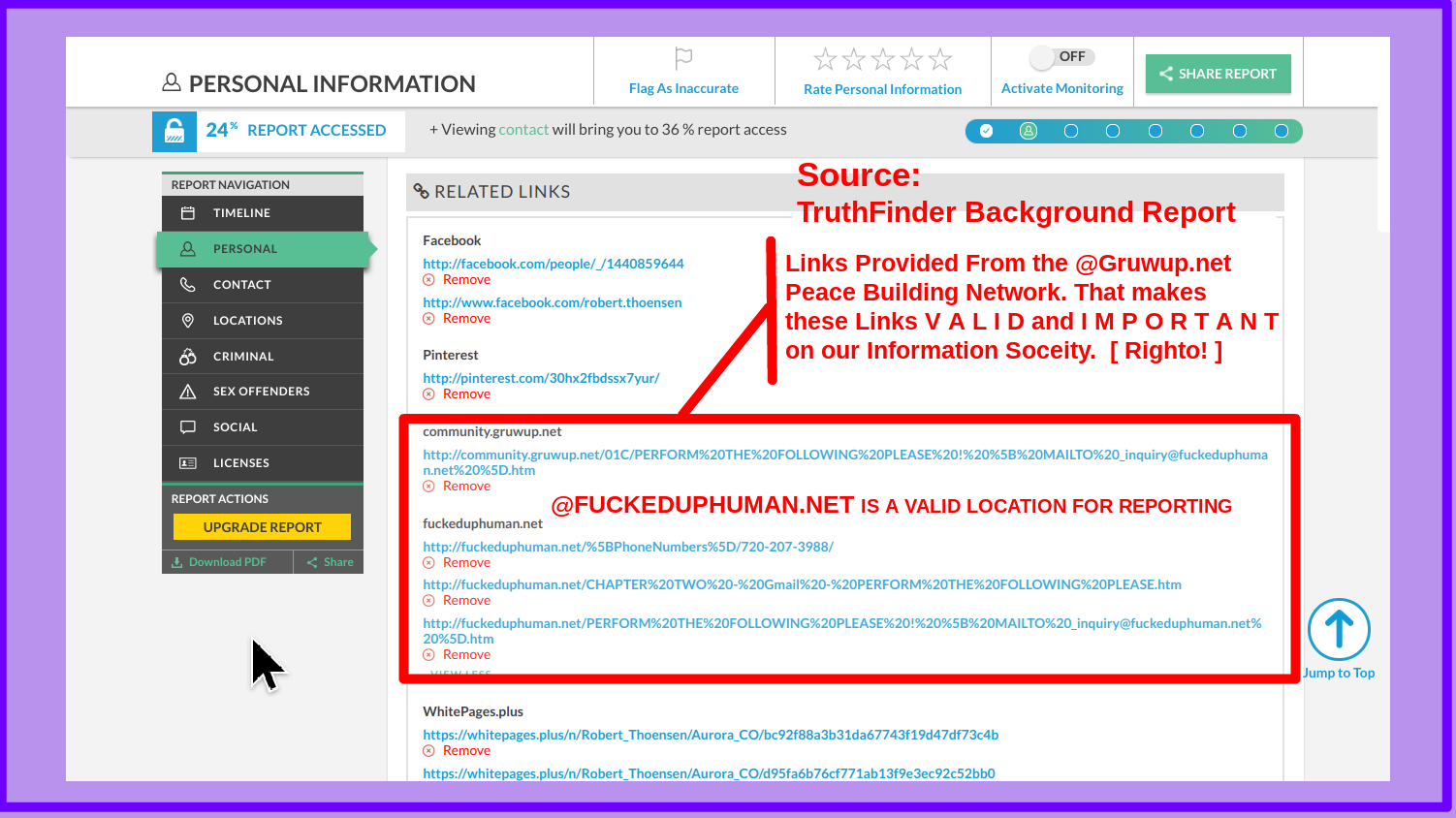This screenshot has height=818, width=1456.
Task: Click the Jump to Top text
Action: [x=1339, y=673]
